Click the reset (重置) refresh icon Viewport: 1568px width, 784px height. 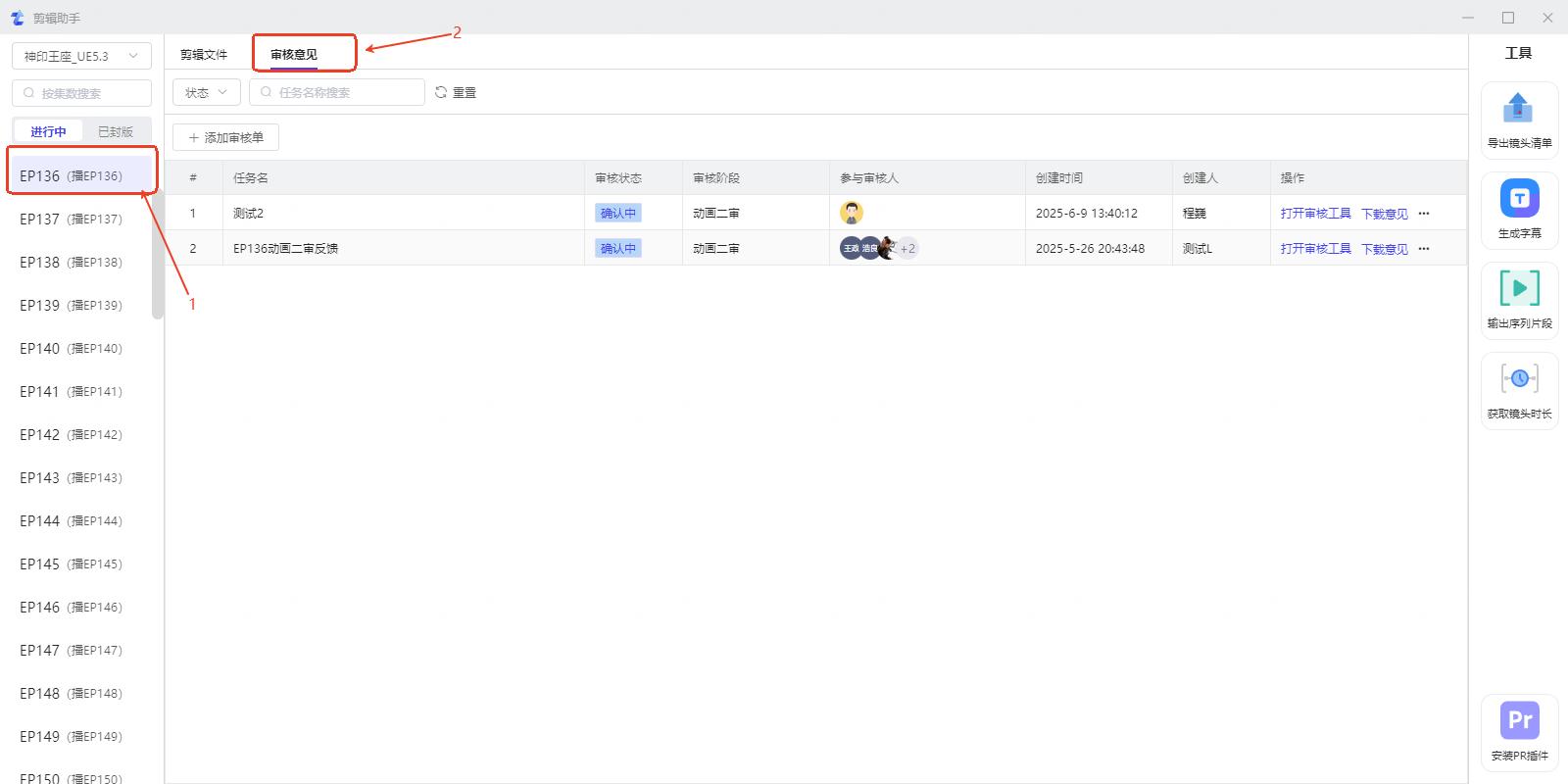click(x=441, y=92)
